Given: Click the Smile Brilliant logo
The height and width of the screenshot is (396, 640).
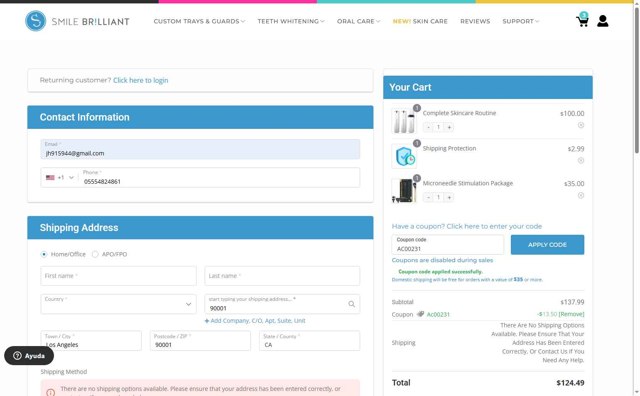Looking at the screenshot, I should pyautogui.click(x=77, y=21).
